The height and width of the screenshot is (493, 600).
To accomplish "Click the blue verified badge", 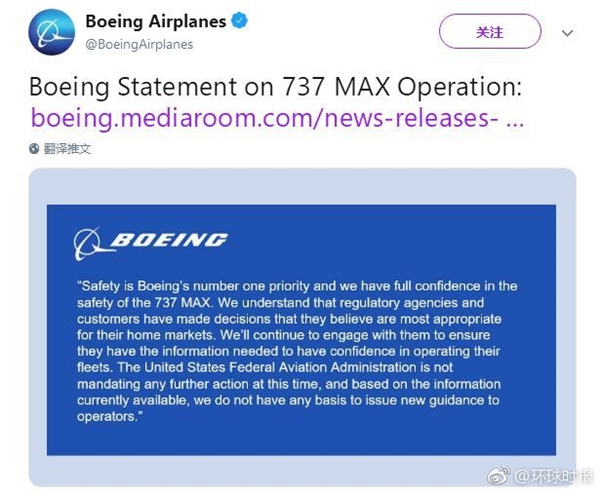I will tap(240, 21).
